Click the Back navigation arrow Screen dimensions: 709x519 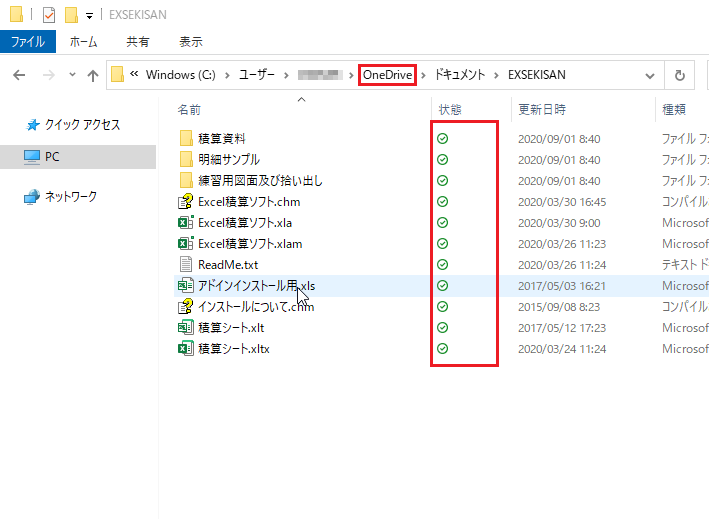[x=19, y=75]
